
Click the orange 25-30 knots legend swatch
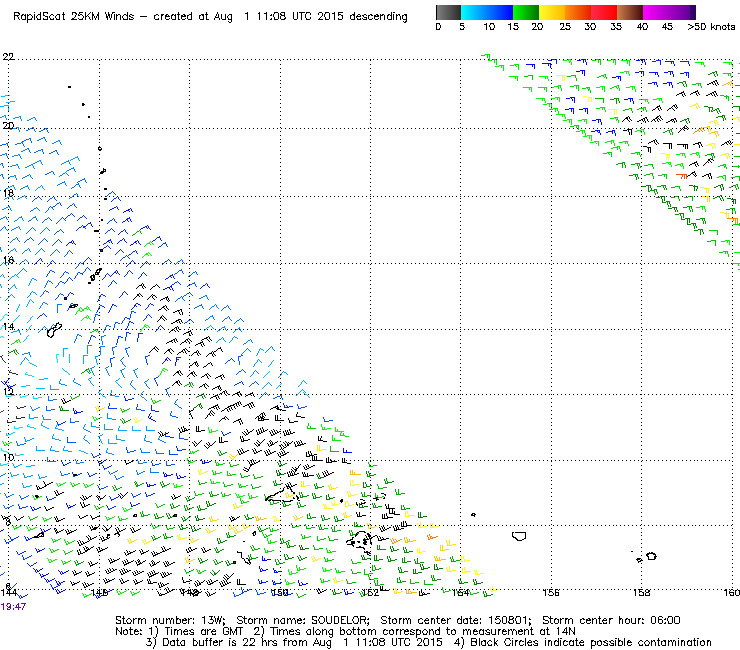click(x=578, y=12)
